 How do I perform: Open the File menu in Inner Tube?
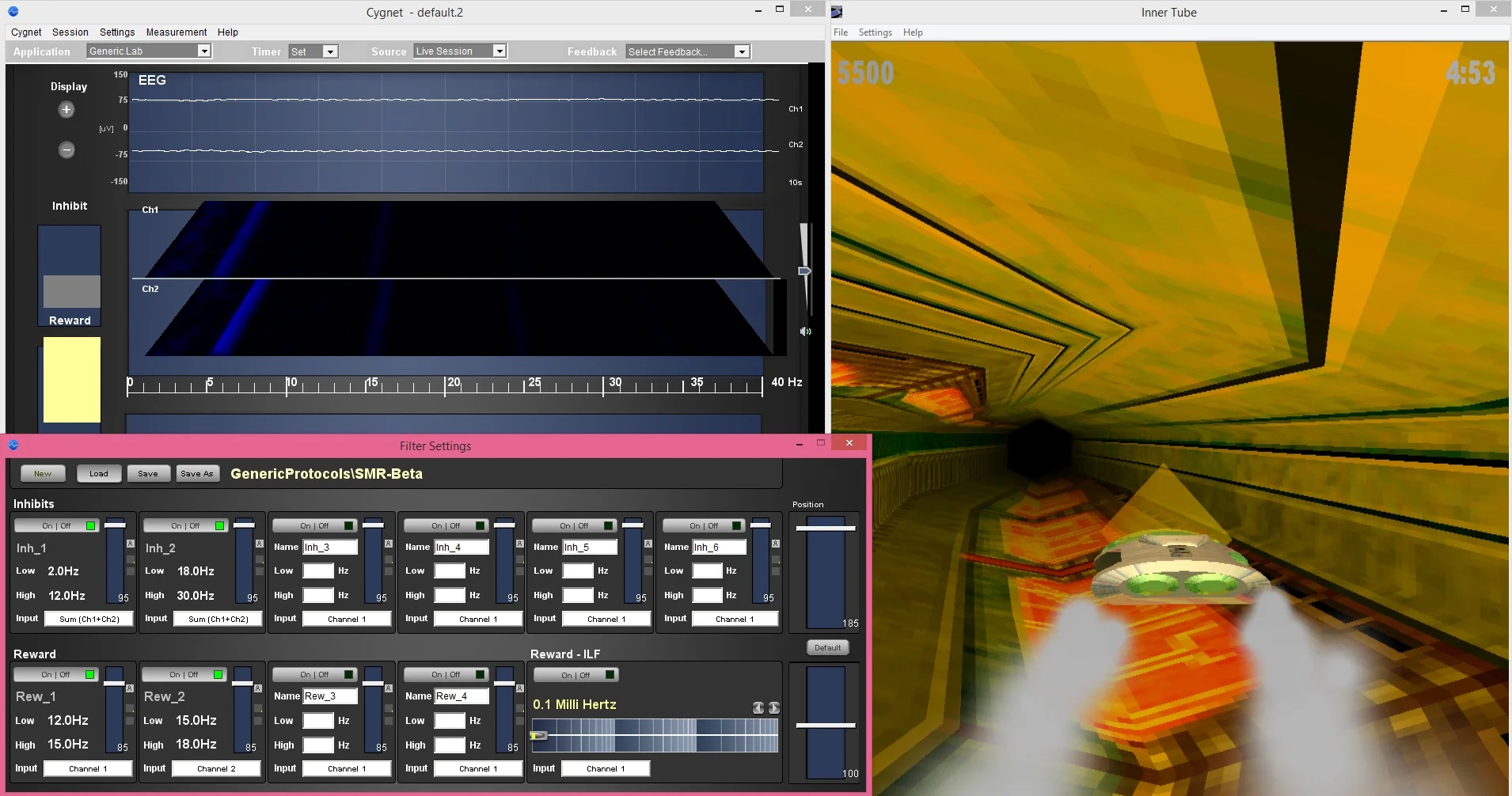pyautogui.click(x=841, y=32)
